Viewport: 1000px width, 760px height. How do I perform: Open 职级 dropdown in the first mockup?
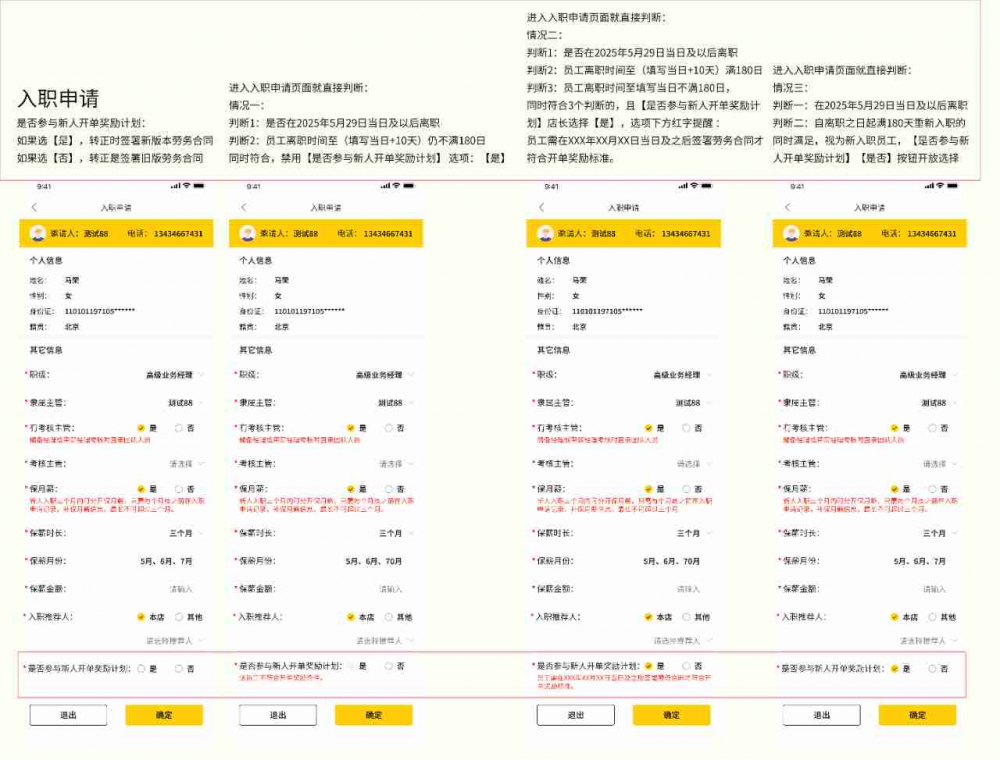(174, 375)
